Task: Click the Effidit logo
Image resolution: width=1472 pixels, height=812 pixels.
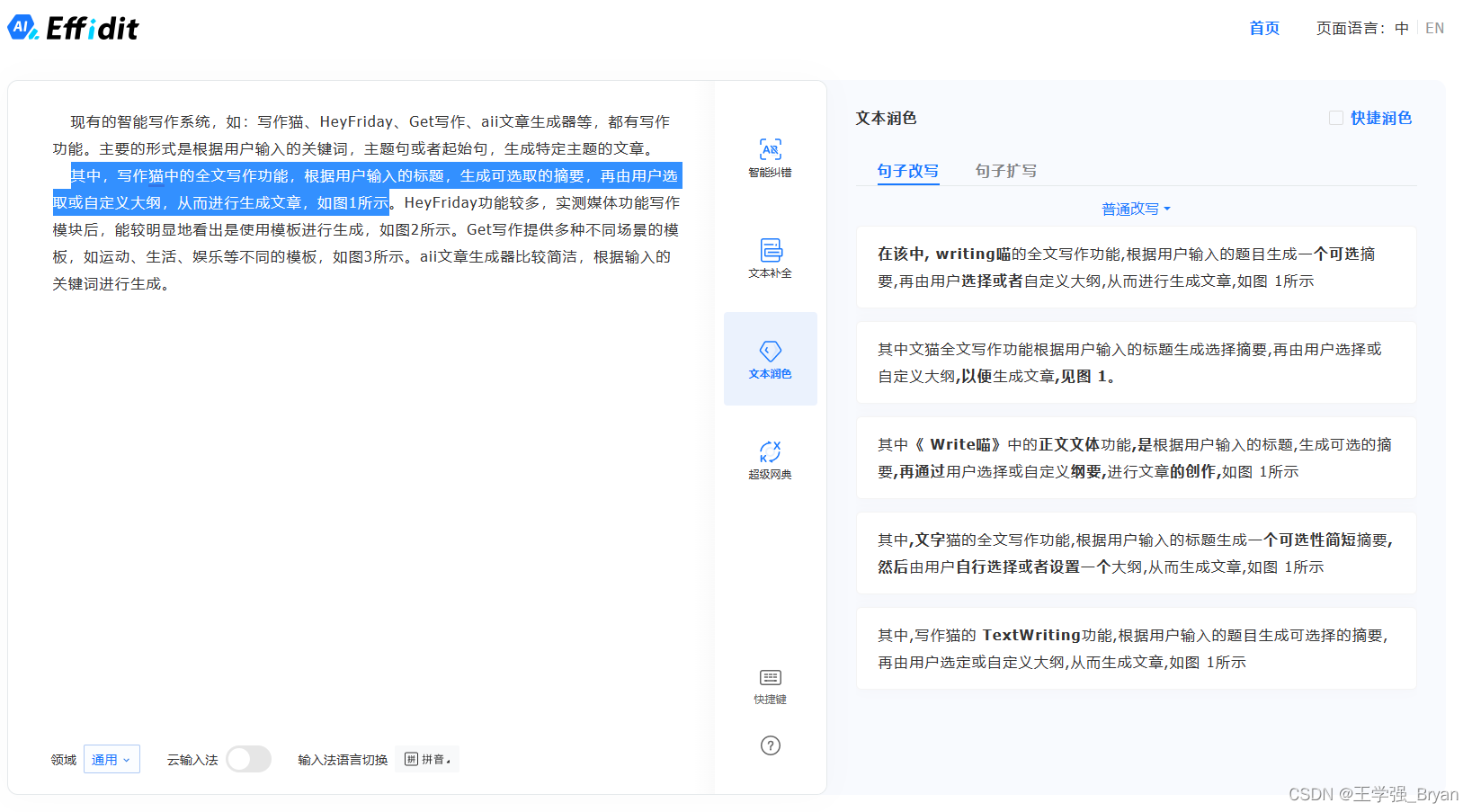Action: (x=73, y=28)
